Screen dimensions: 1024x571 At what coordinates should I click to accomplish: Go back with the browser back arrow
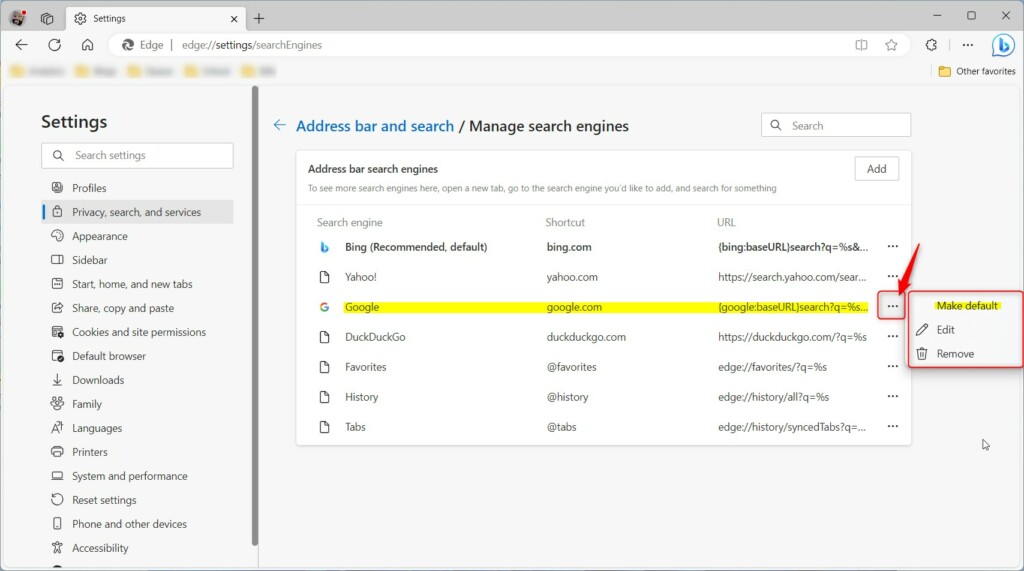point(22,45)
